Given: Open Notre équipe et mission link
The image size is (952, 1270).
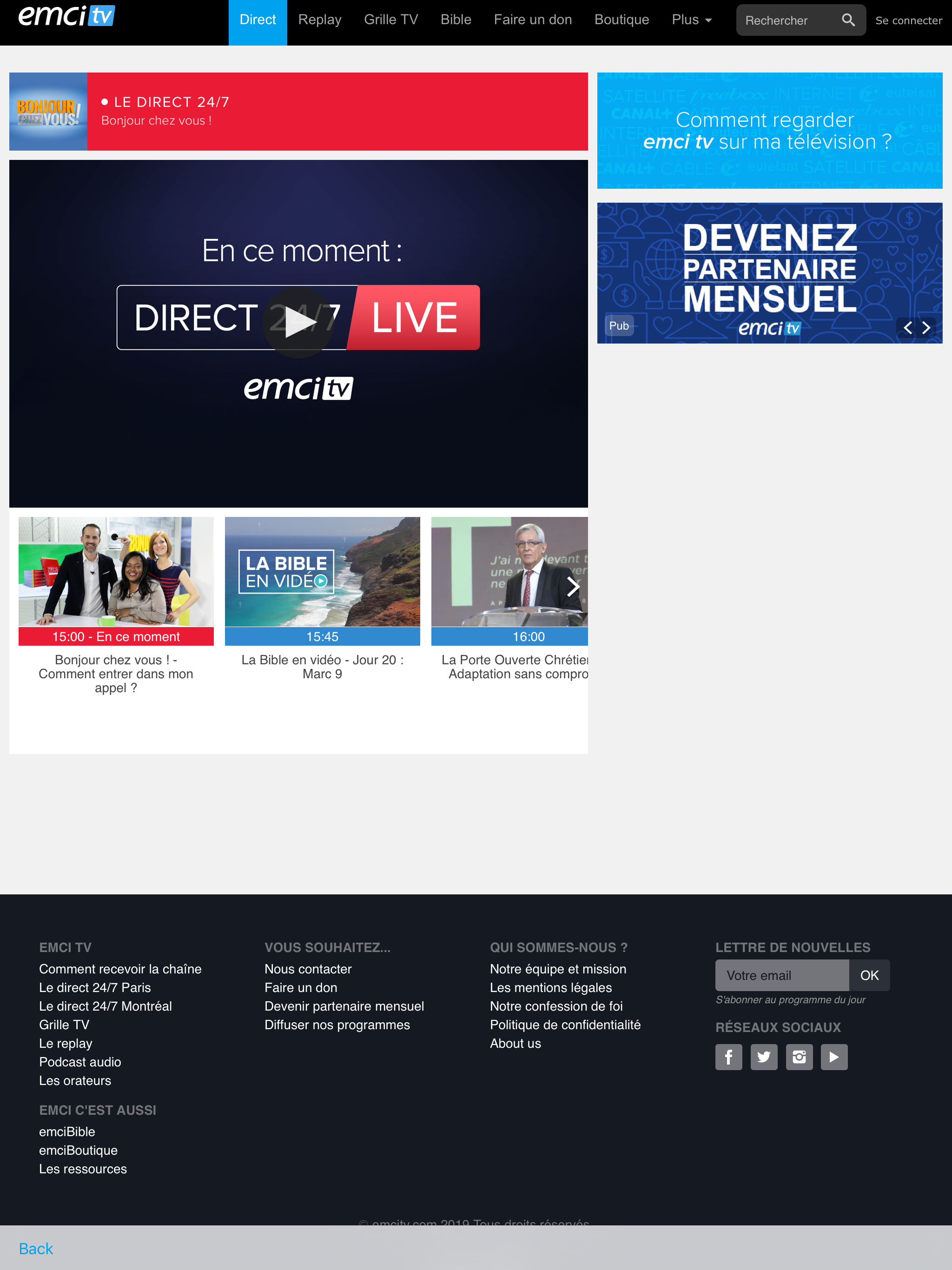Looking at the screenshot, I should (558, 969).
